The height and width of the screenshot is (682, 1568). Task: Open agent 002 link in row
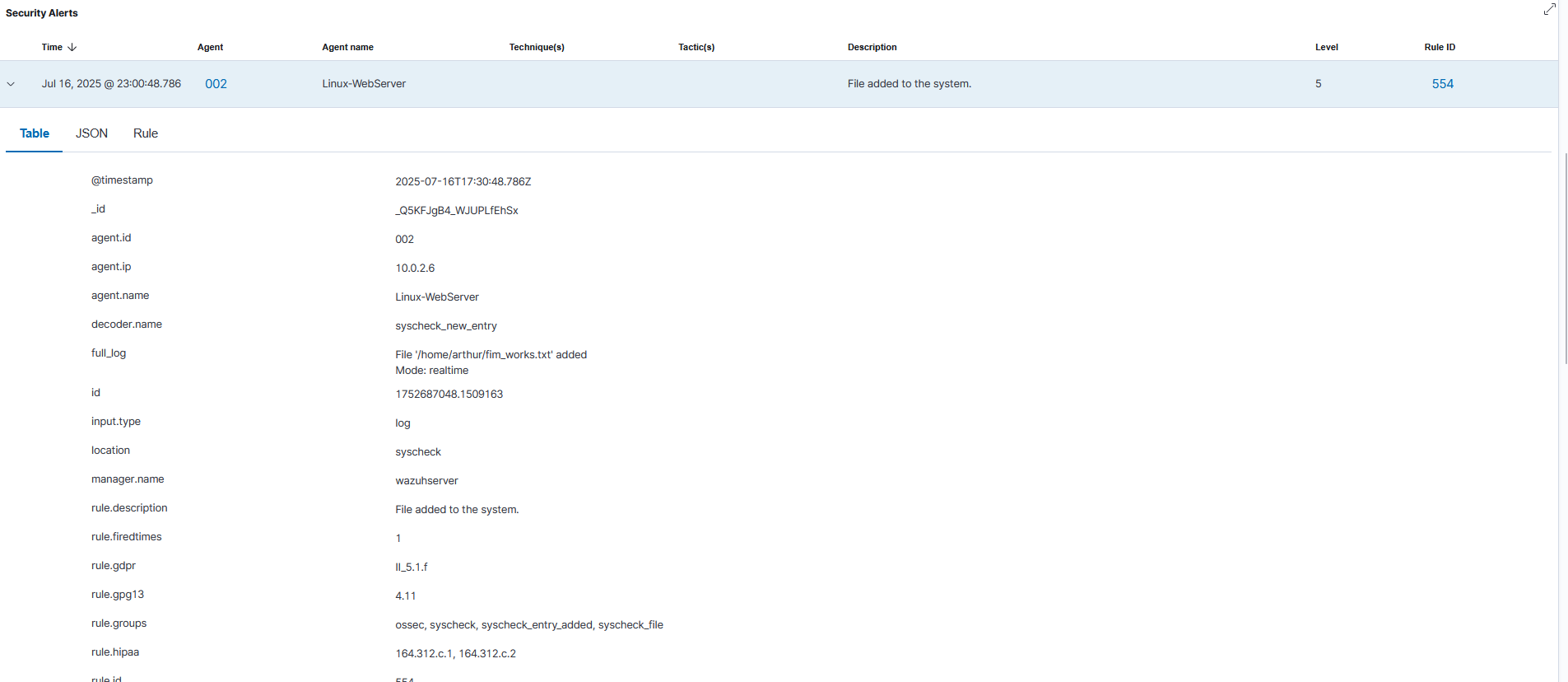coord(216,84)
